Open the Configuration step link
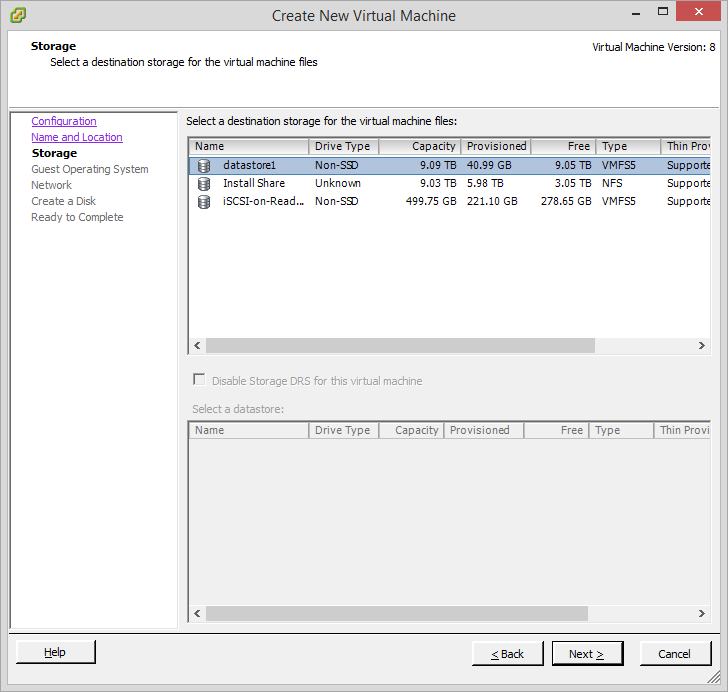Viewport: 728px width, 692px height. (64, 121)
